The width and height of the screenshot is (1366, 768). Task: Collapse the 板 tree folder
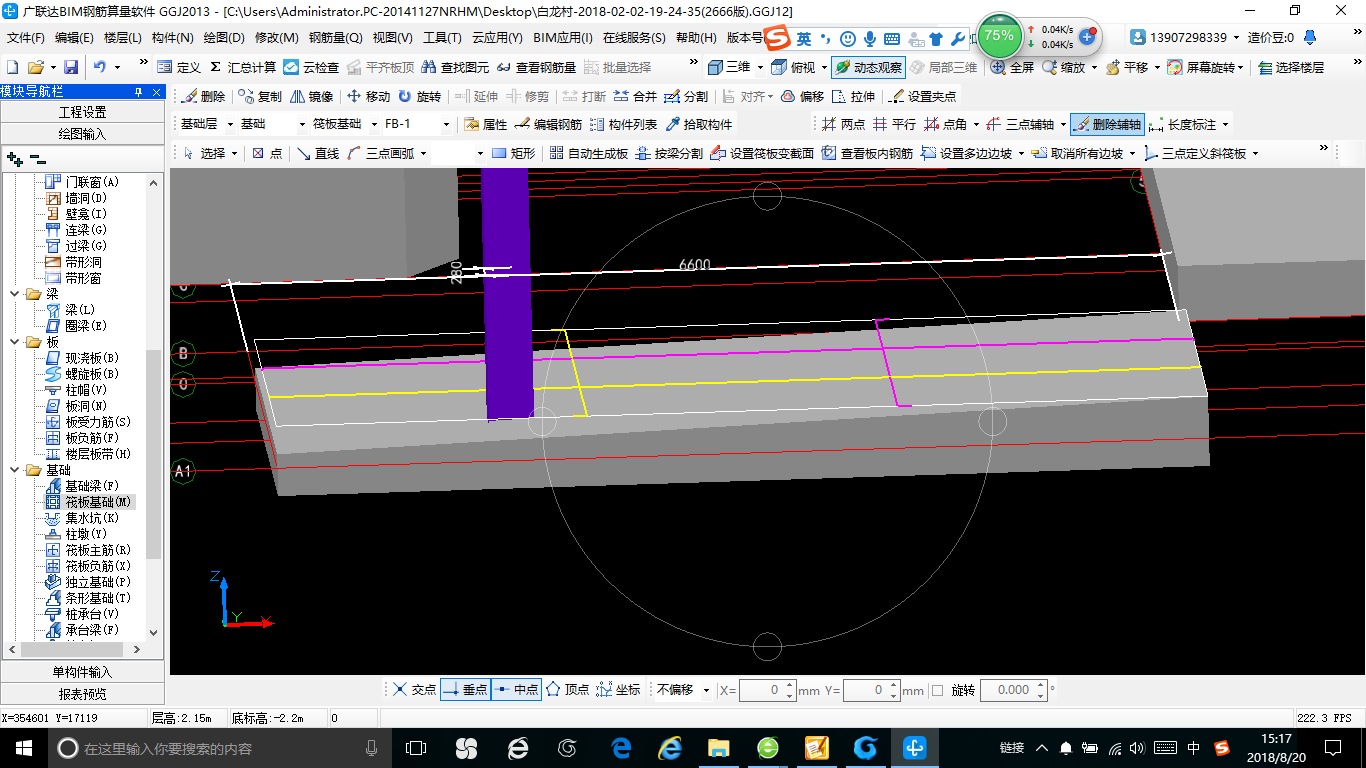(14, 342)
